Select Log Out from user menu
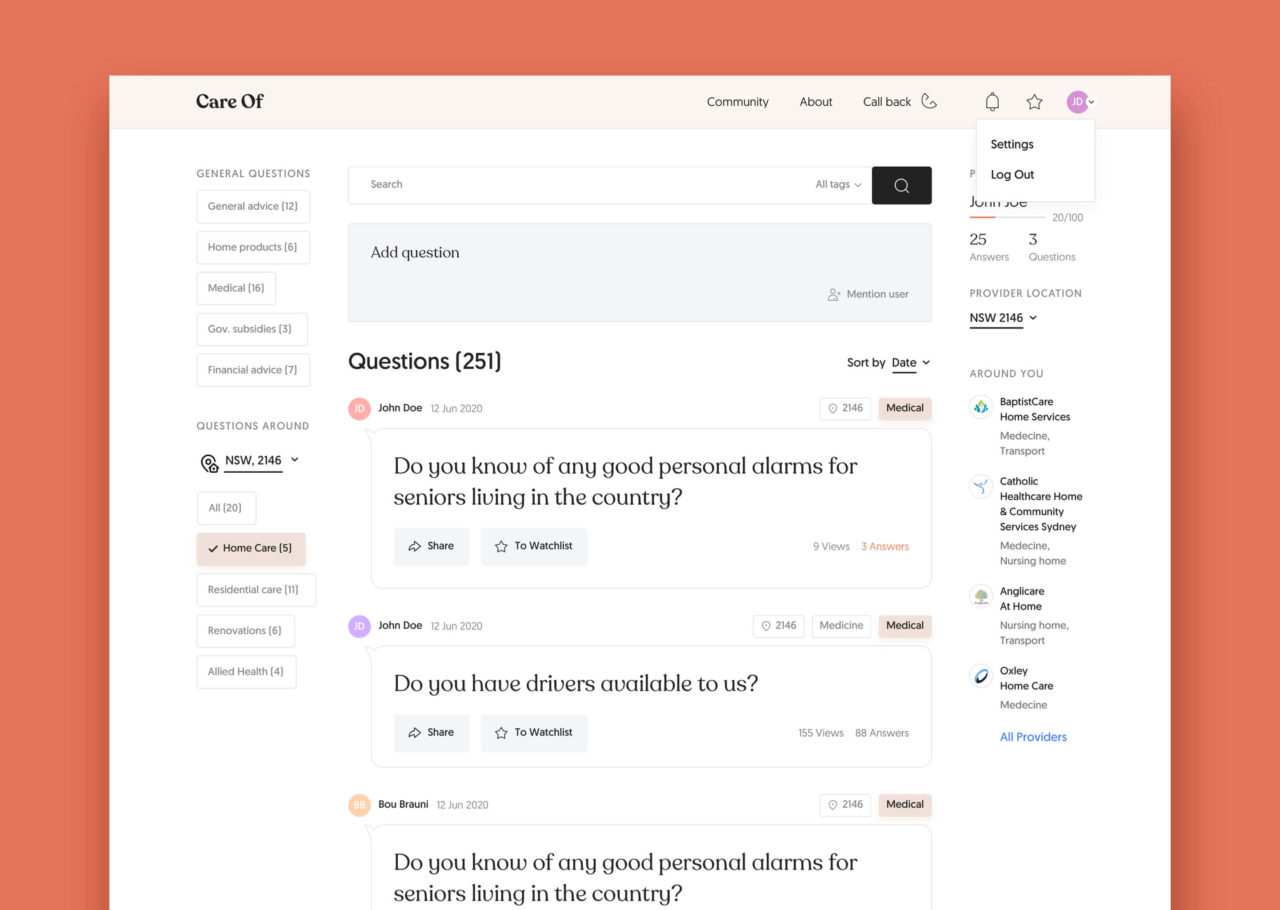1280x910 pixels. point(1012,175)
